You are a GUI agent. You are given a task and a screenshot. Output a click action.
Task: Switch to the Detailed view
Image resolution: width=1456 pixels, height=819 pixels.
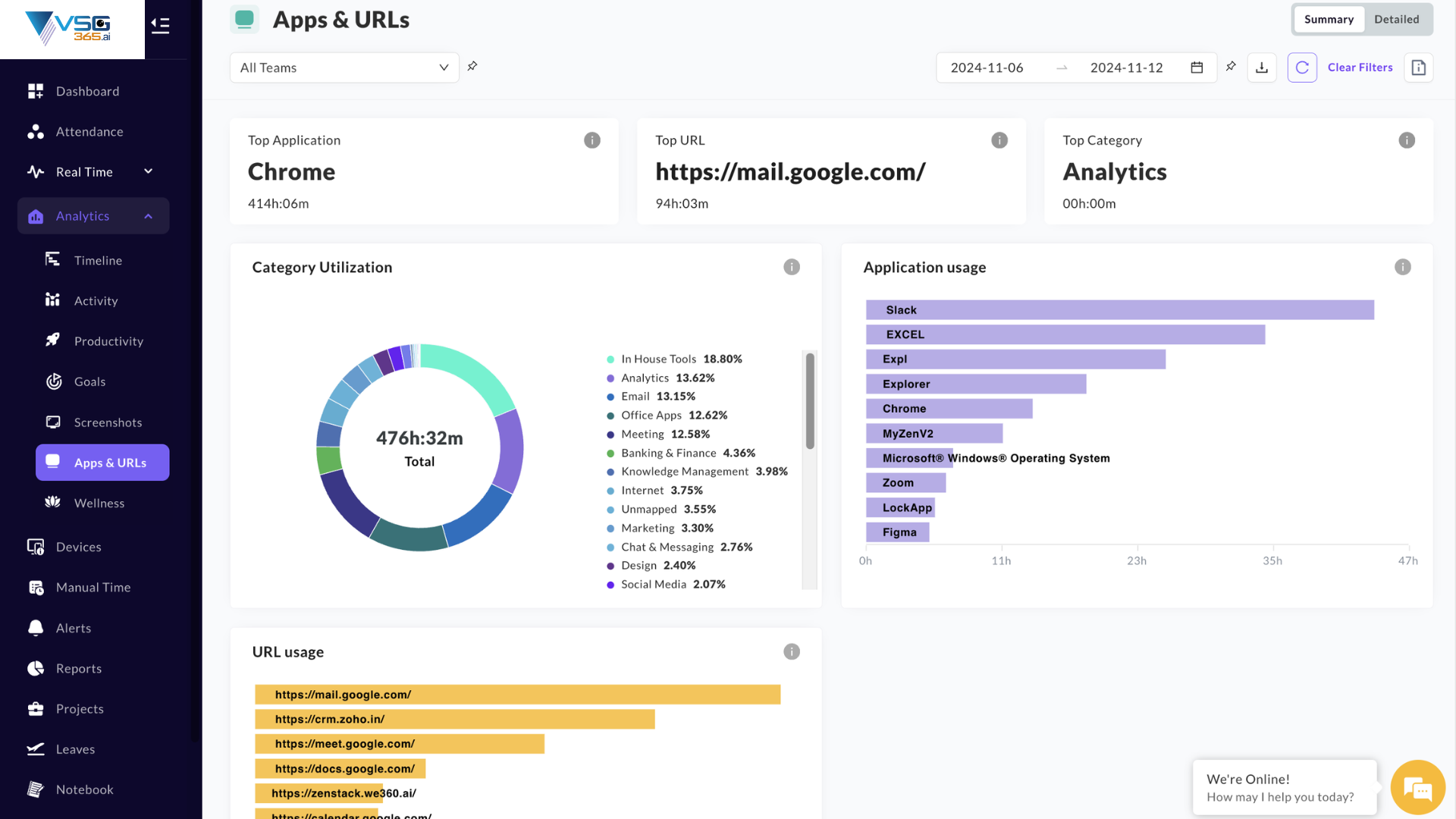pos(1396,20)
